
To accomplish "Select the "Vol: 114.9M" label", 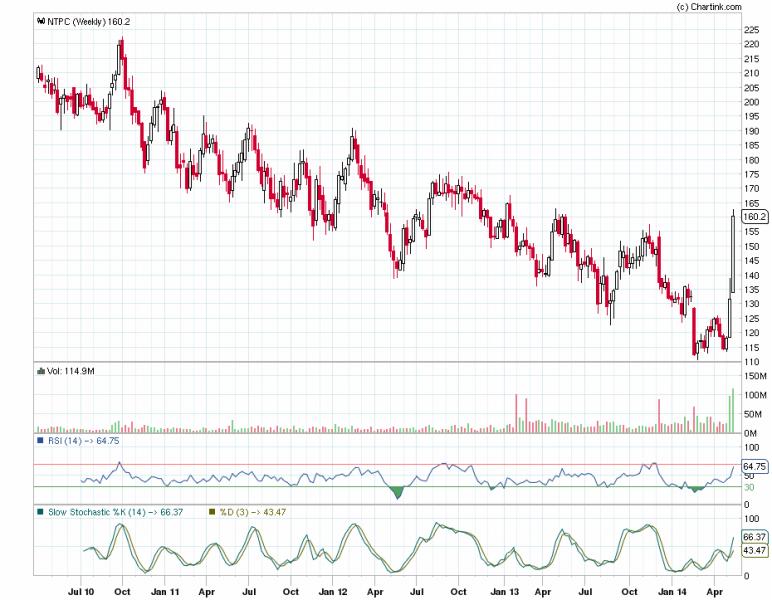I will coord(70,371).
